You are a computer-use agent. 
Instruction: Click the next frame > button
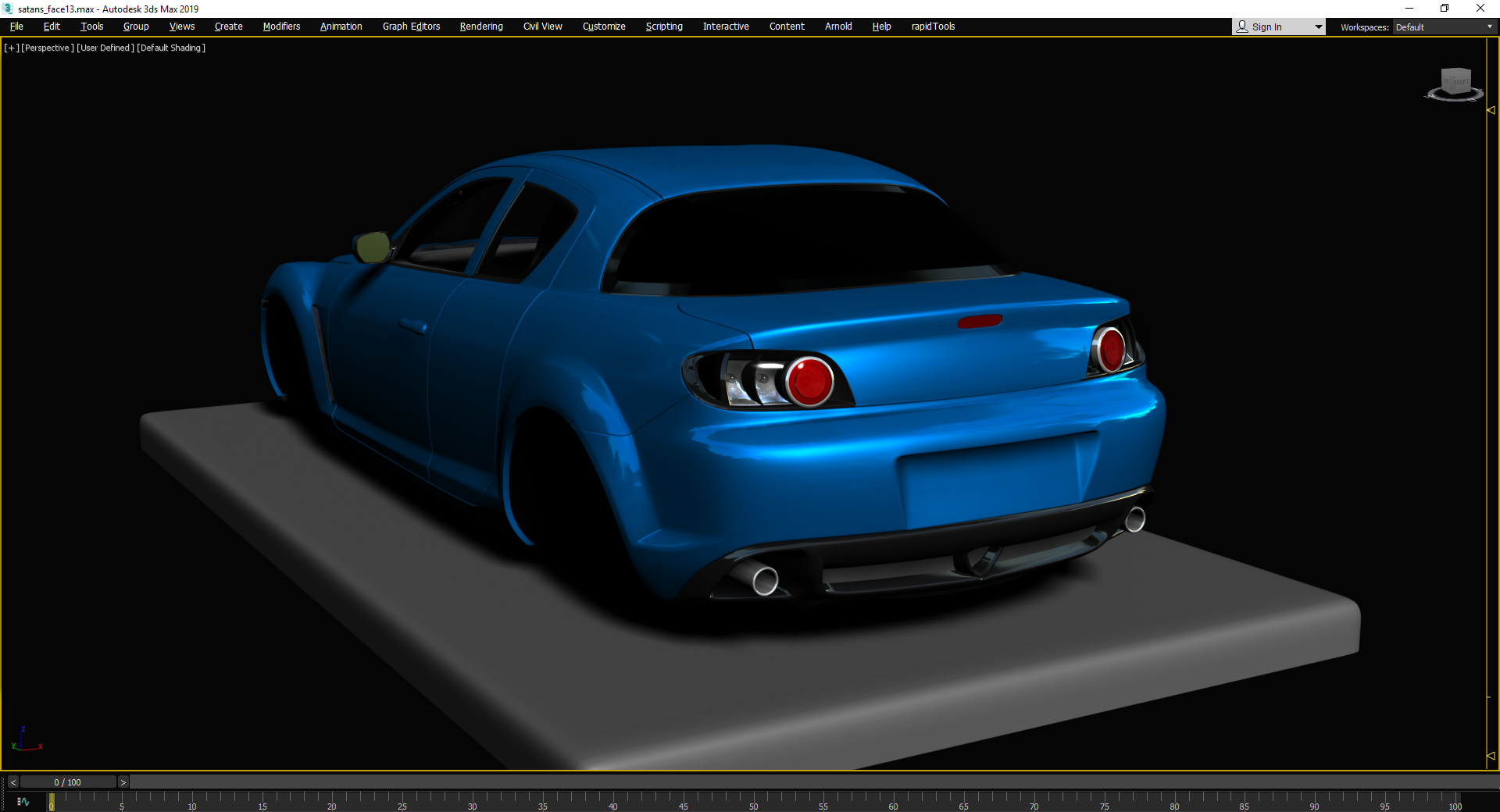[123, 782]
